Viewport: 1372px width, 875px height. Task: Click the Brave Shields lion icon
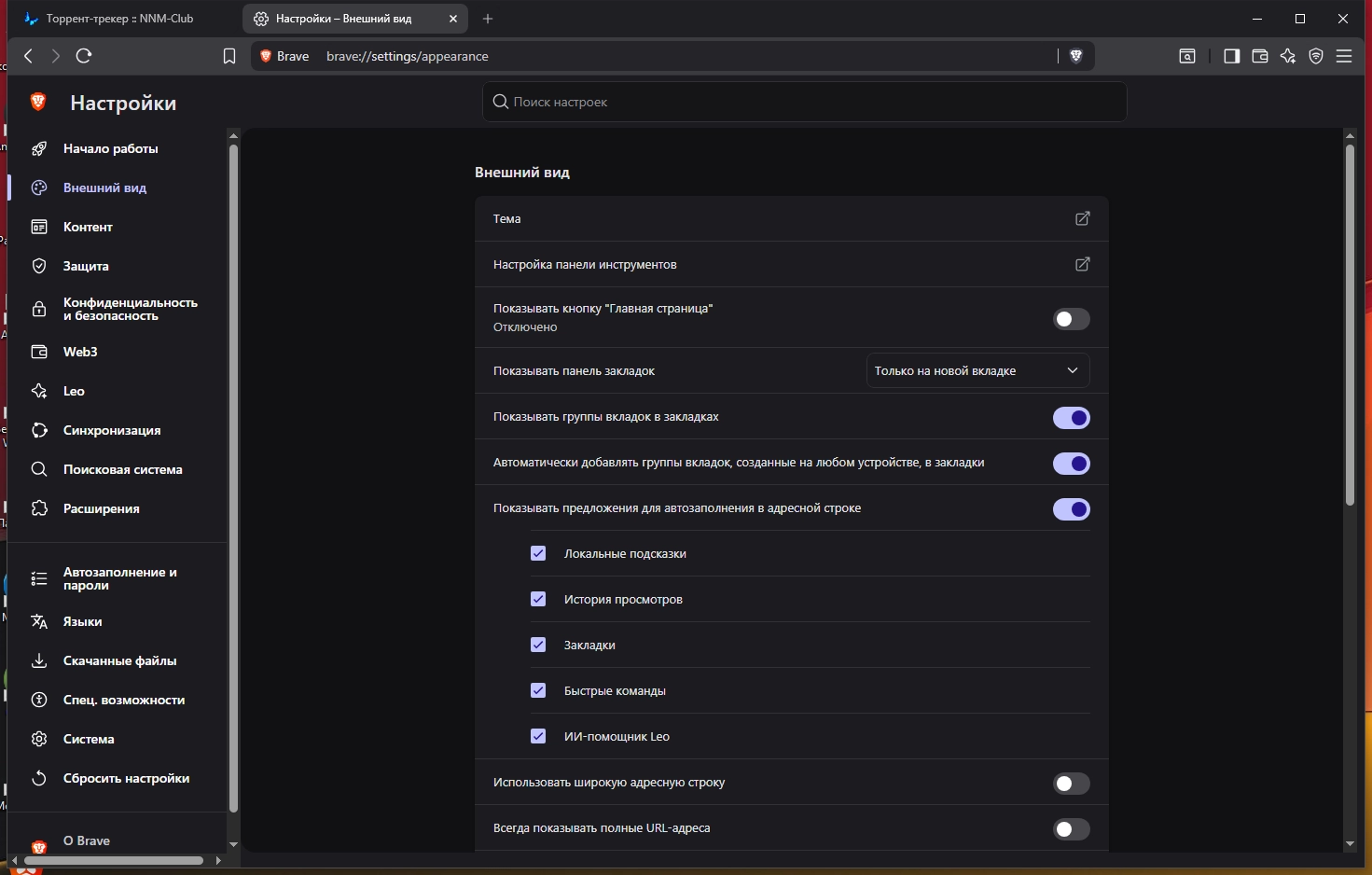[x=1075, y=56]
